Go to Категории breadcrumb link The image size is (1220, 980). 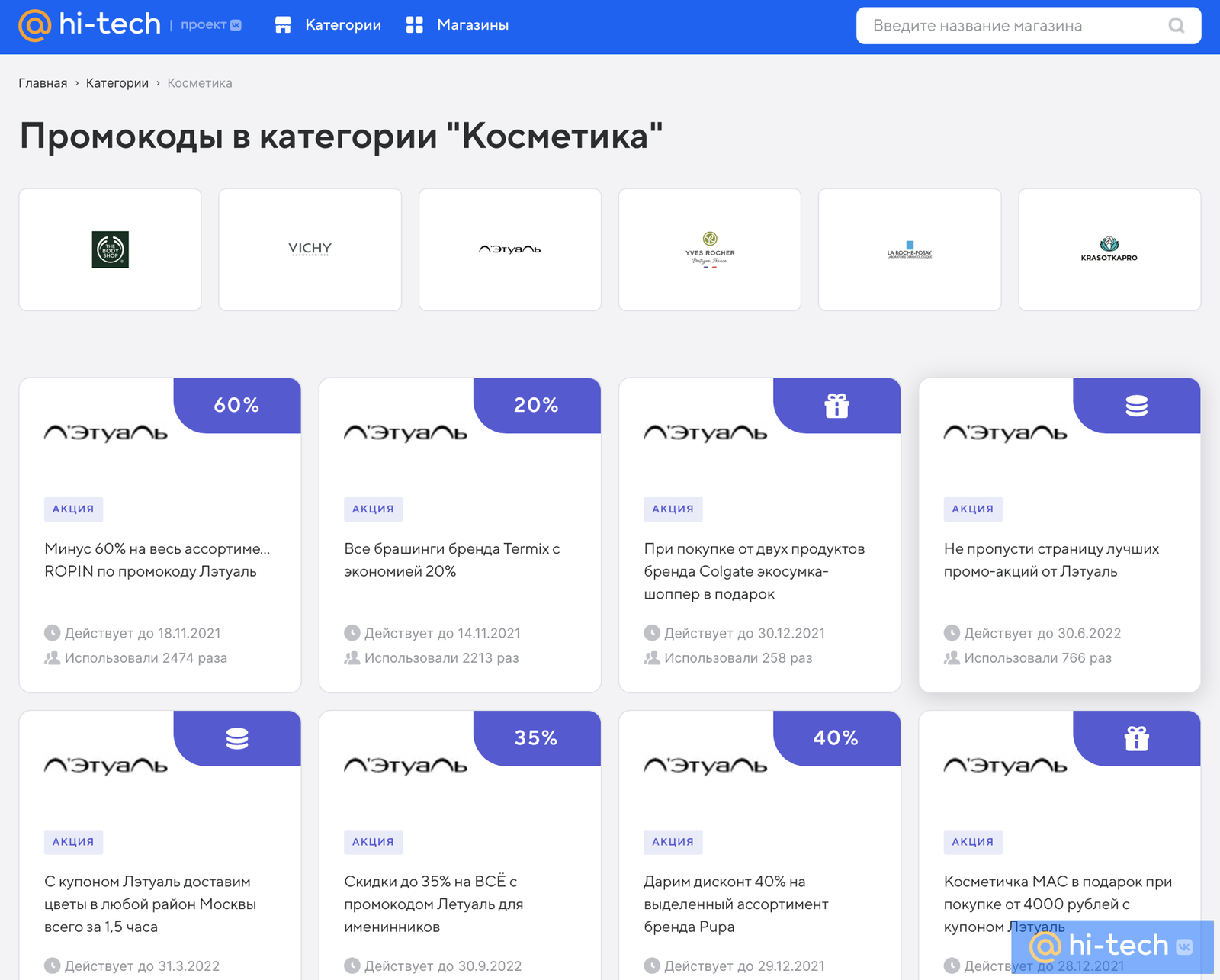117,83
